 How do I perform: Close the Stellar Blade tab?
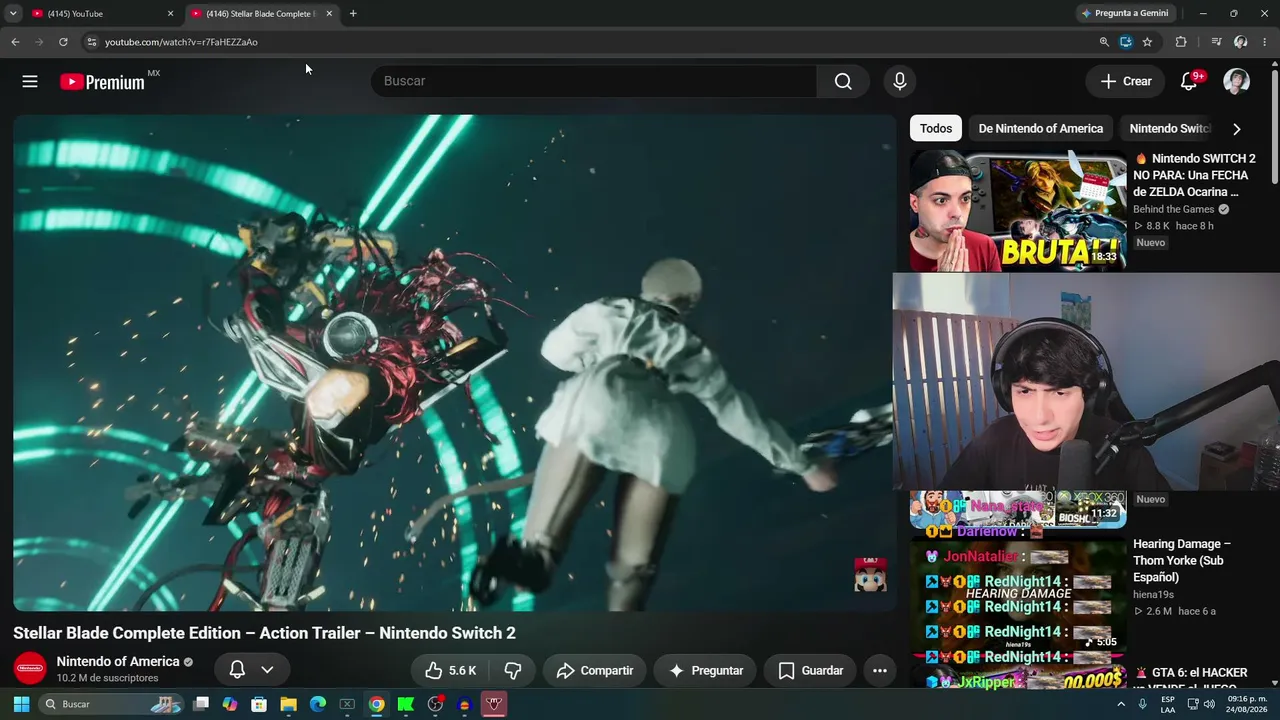click(x=329, y=14)
